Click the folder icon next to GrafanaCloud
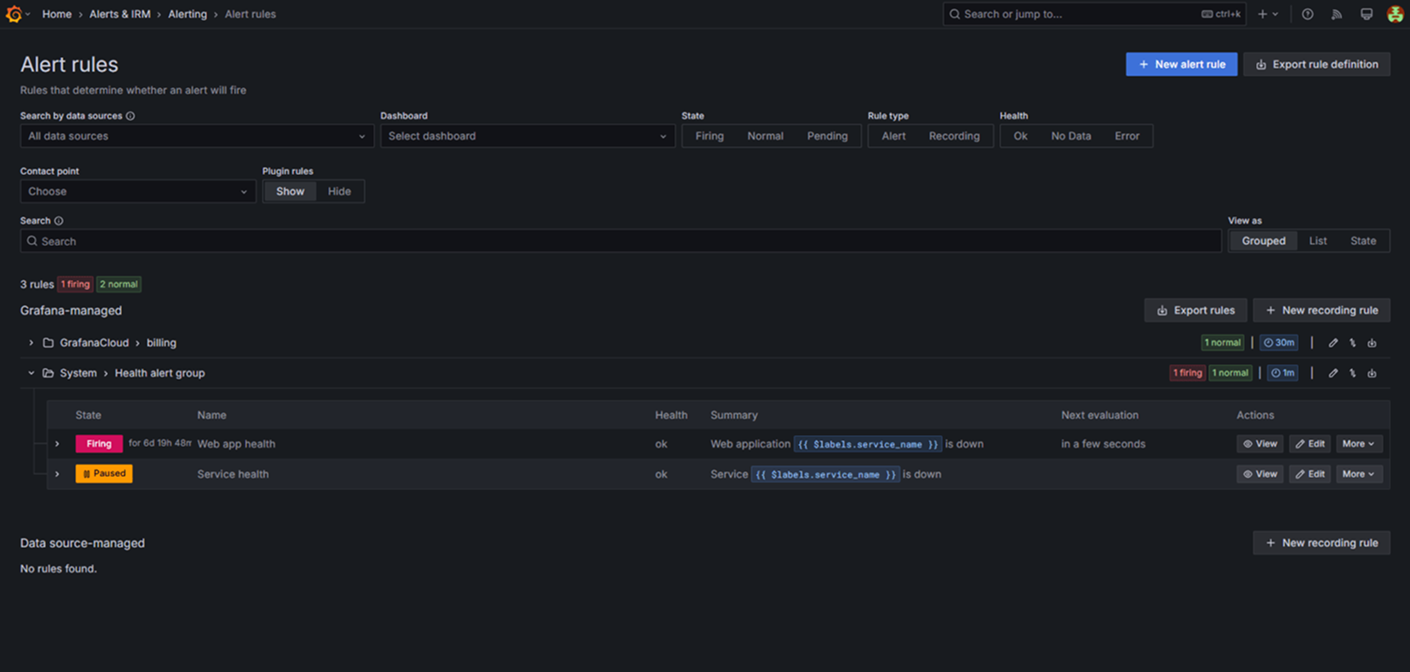The image size is (1410, 672). pyautogui.click(x=48, y=343)
